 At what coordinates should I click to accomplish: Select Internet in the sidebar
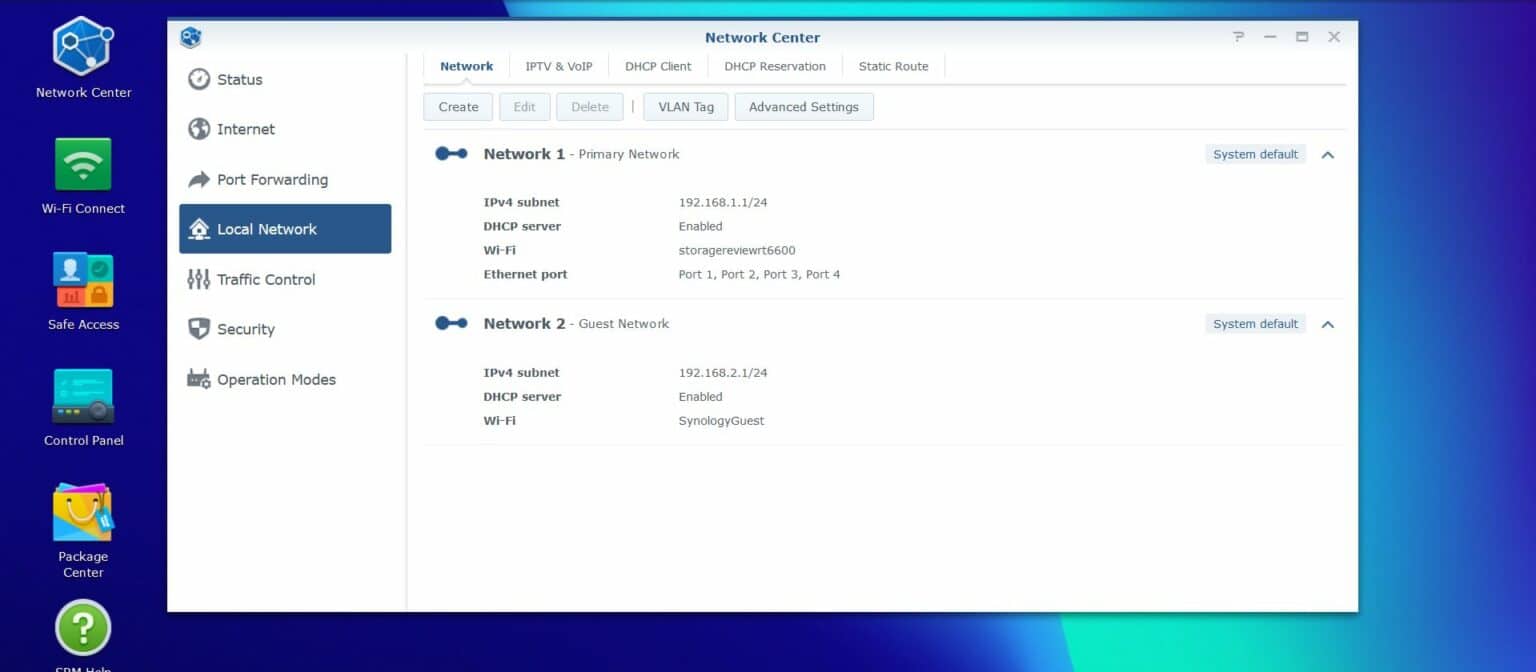pos(285,129)
